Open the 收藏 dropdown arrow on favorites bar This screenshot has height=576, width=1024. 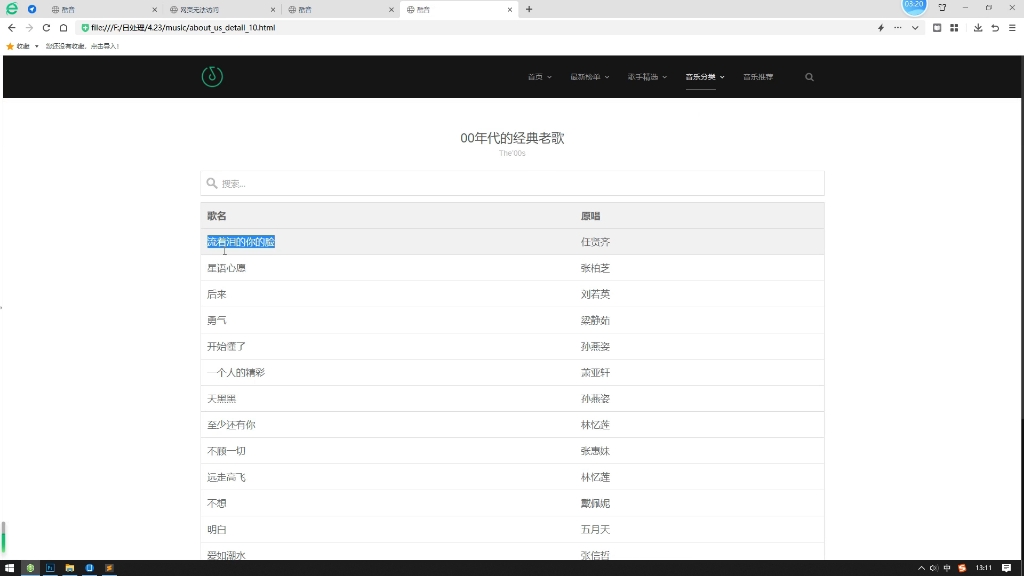coord(37,46)
